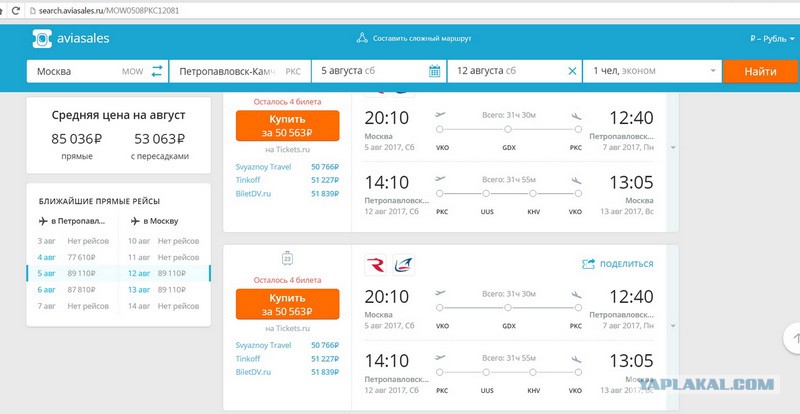Click KHV stopover marker in second ticket return

point(533,373)
